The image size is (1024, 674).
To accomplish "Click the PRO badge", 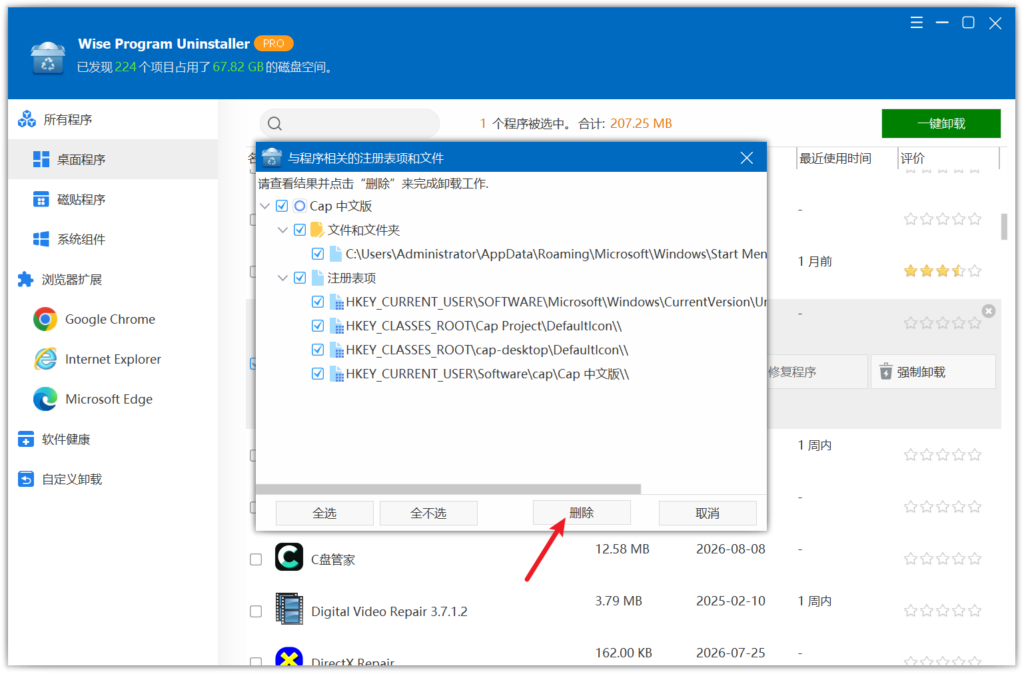I will click(x=274, y=43).
